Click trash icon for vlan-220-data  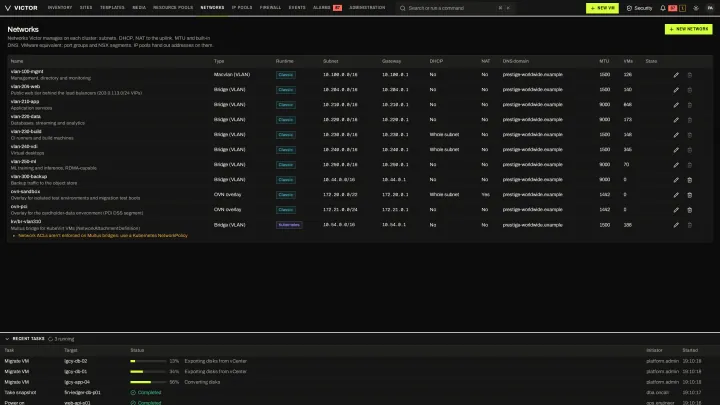(x=689, y=120)
